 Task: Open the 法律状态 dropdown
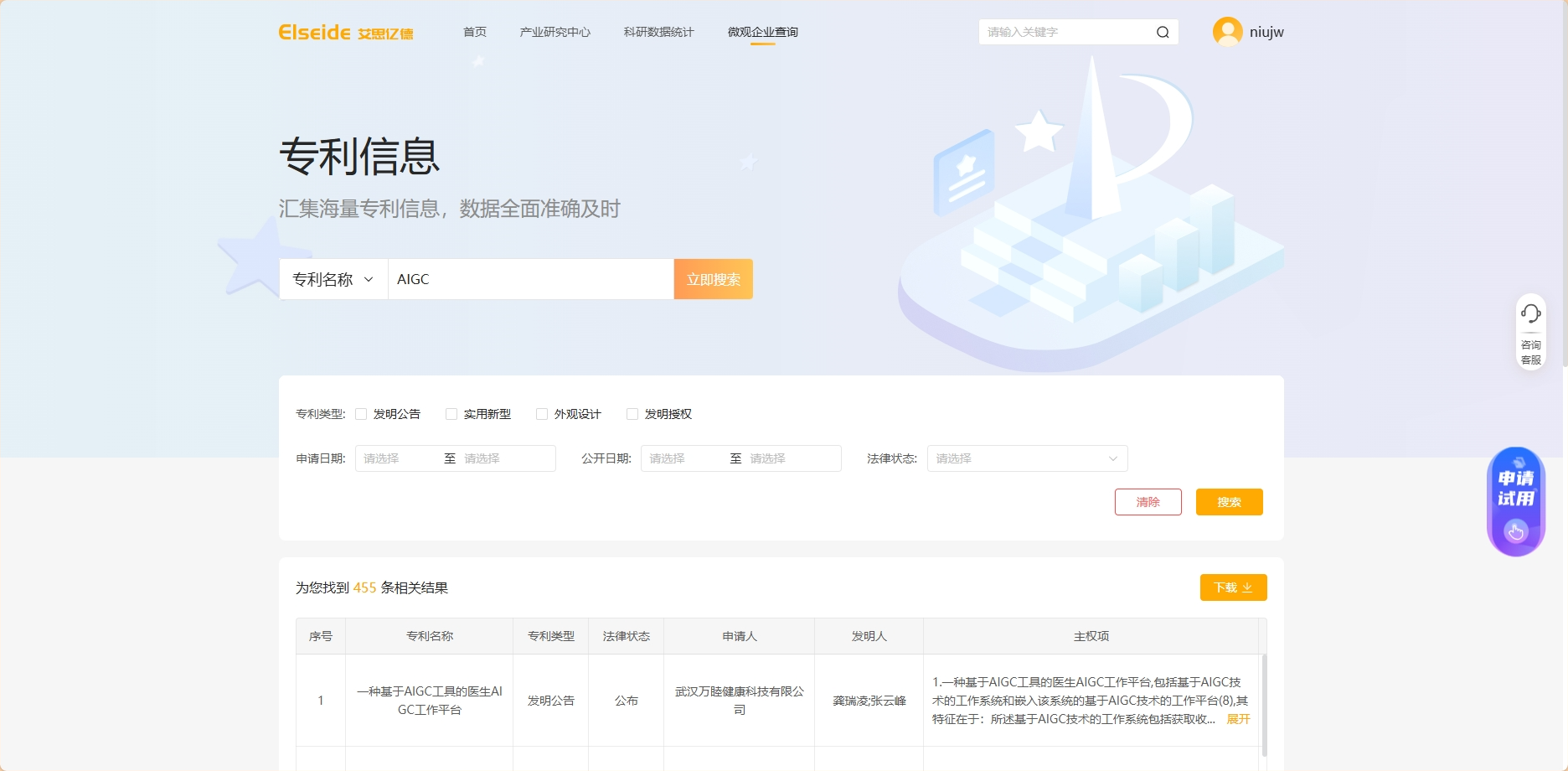(x=1027, y=458)
